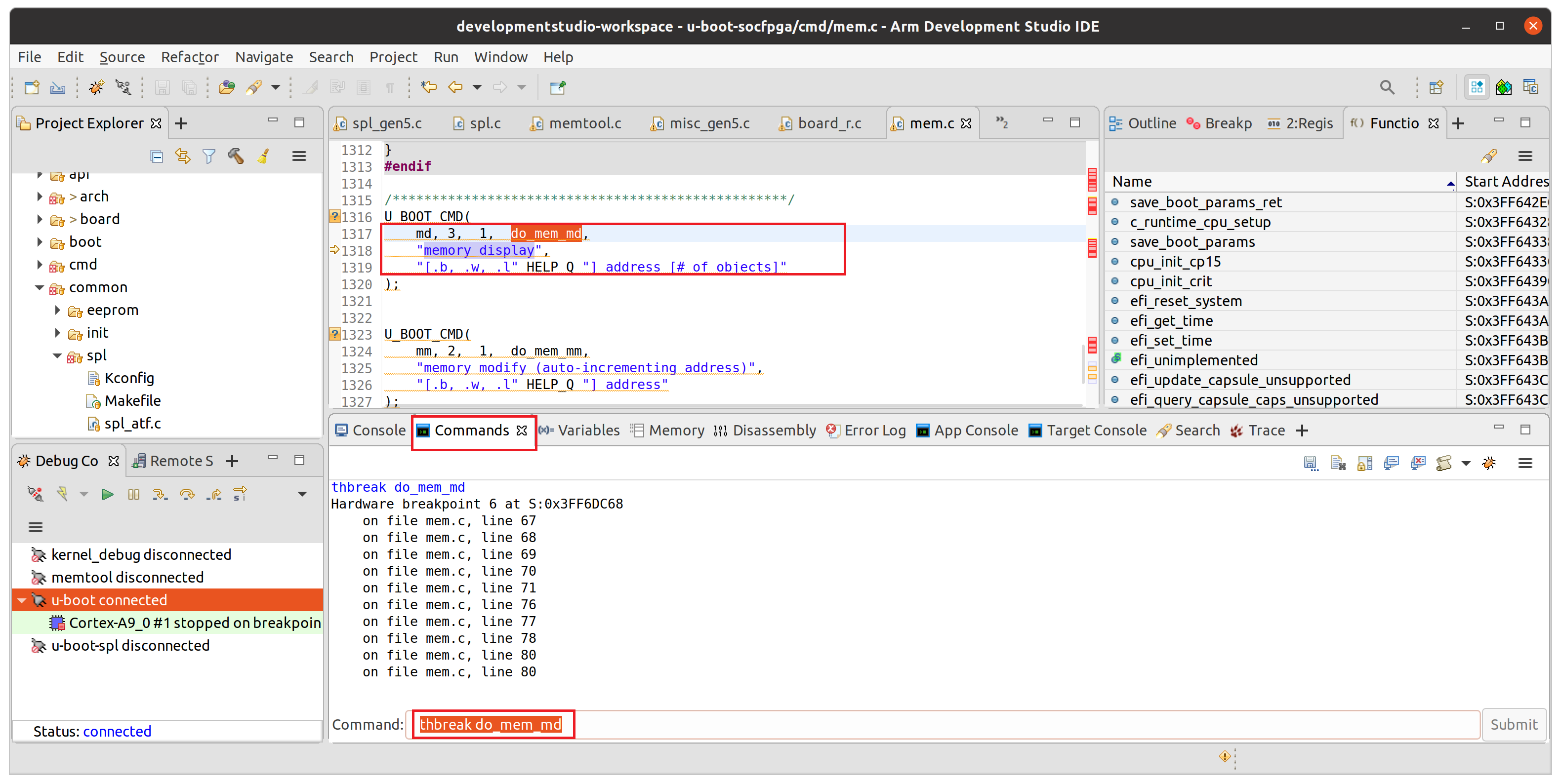
Task: Expand the arch folder
Action: click(40, 197)
